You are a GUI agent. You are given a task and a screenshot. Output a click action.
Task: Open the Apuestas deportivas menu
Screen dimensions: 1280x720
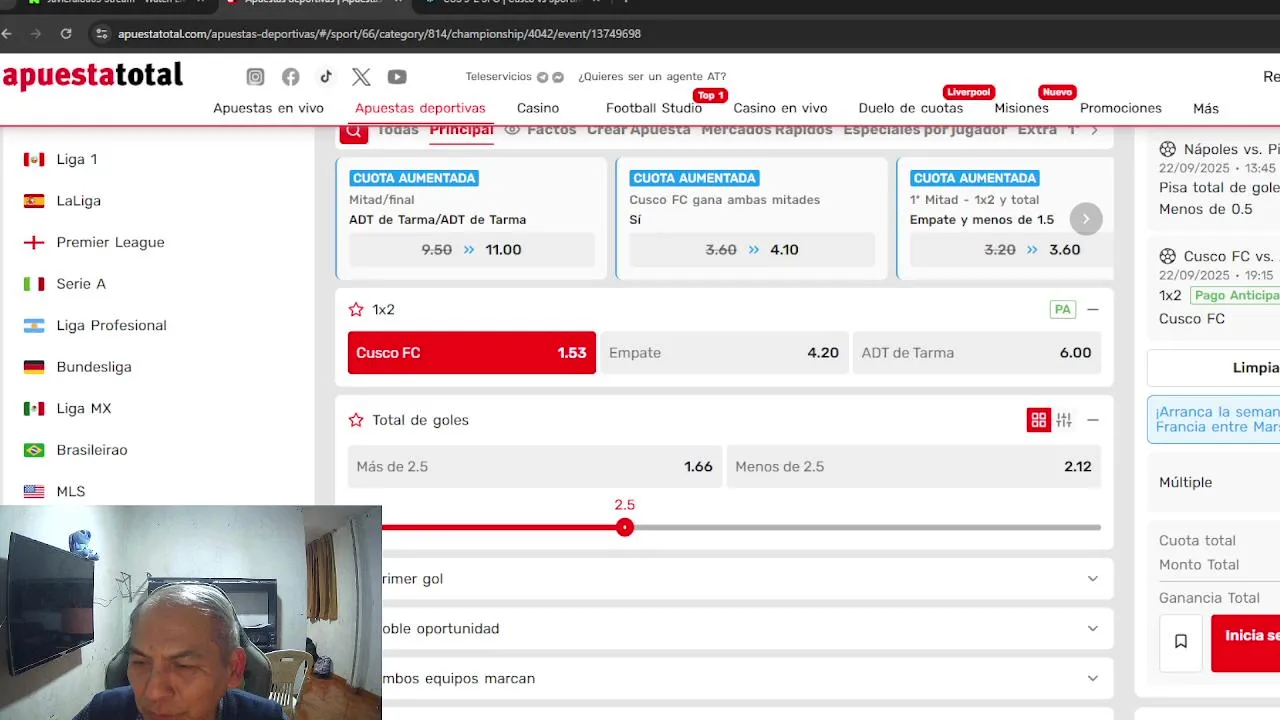(x=420, y=108)
